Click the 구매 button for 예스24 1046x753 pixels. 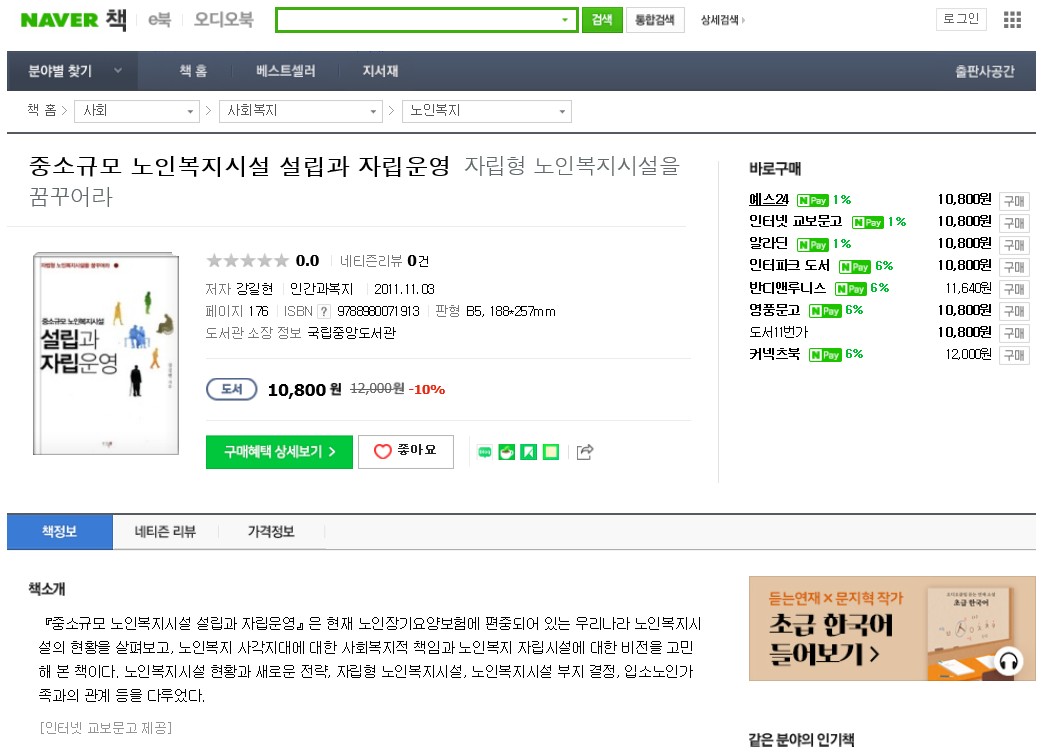1013,201
